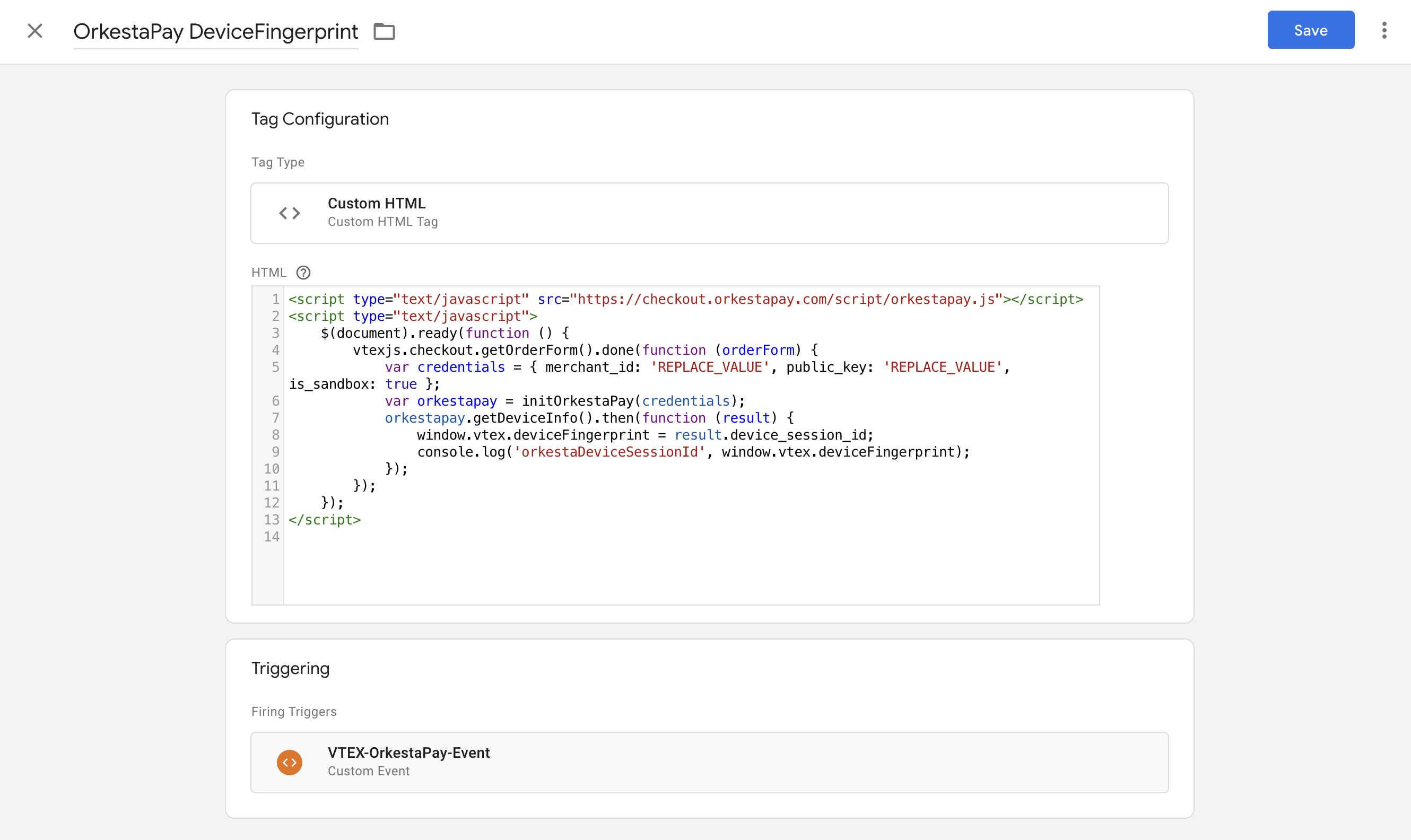Click the Firing Triggers label
1411x840 pixels.
(x=294, y=712)
